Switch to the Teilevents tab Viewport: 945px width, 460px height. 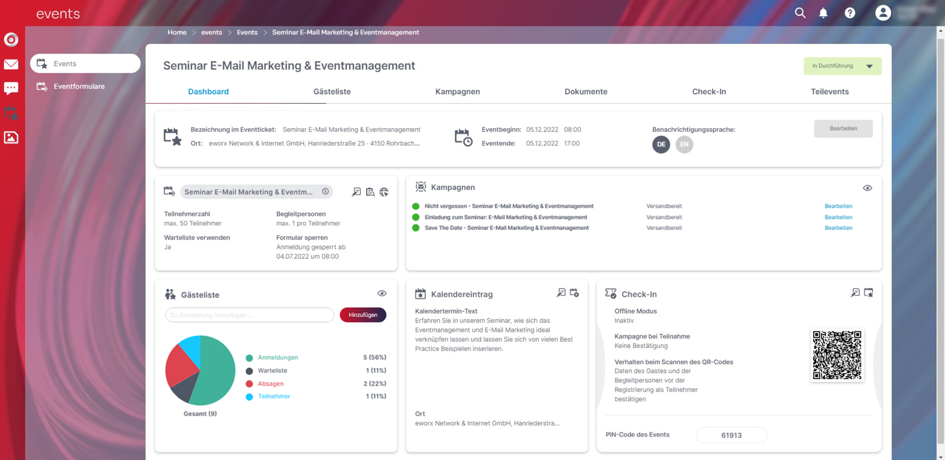(830, 92)
